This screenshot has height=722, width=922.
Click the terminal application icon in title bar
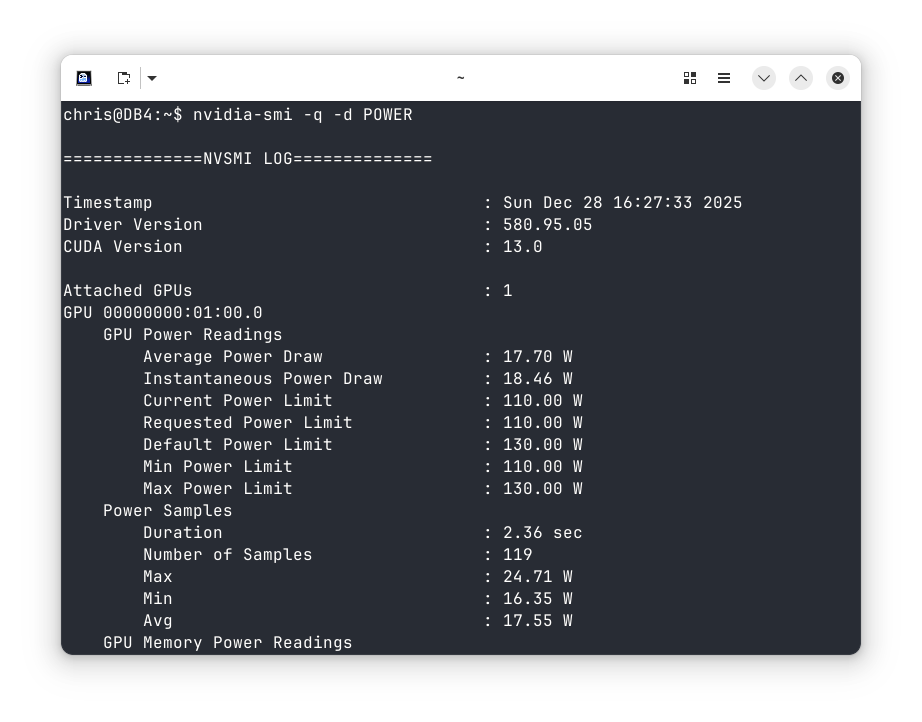[x=84, y=78]
